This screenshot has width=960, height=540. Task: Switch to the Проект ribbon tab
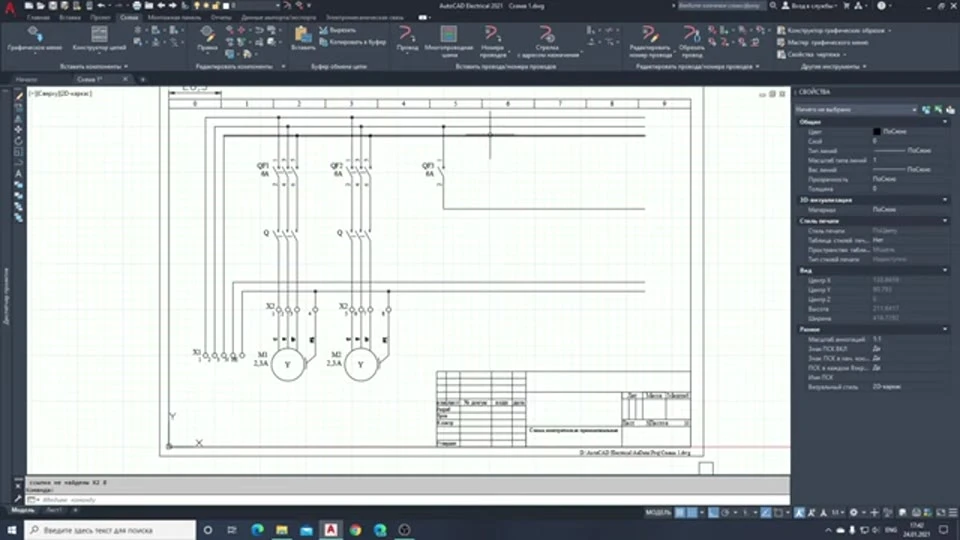(100, 18)
